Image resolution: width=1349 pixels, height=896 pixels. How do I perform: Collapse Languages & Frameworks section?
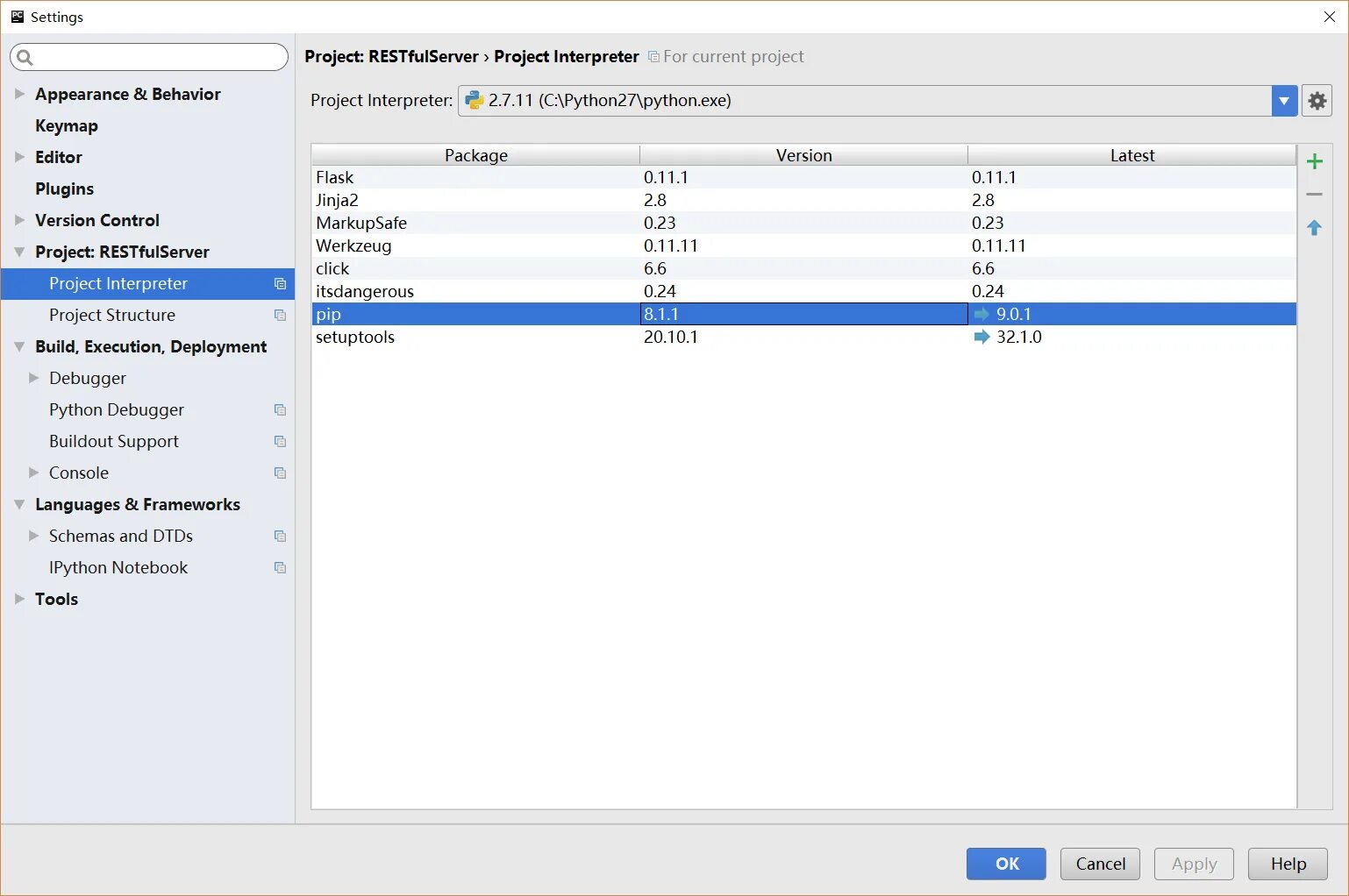(x=19, y=504)
